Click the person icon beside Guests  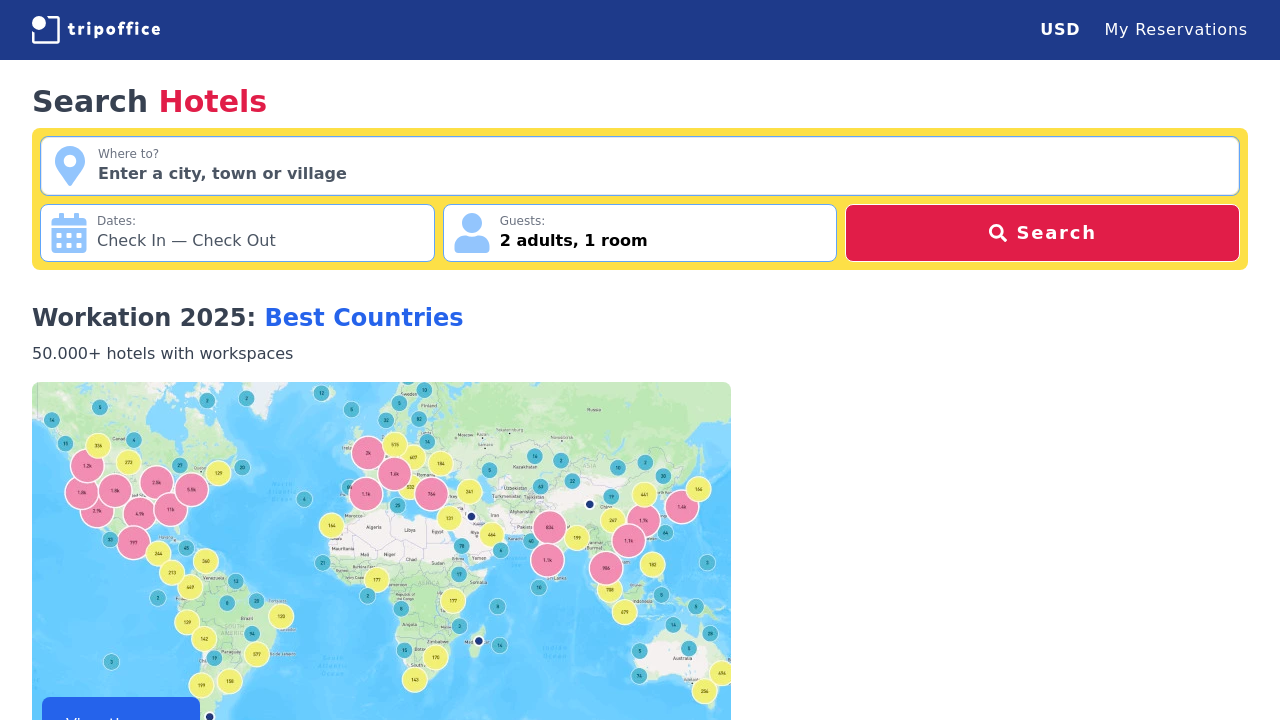(471, 233)
